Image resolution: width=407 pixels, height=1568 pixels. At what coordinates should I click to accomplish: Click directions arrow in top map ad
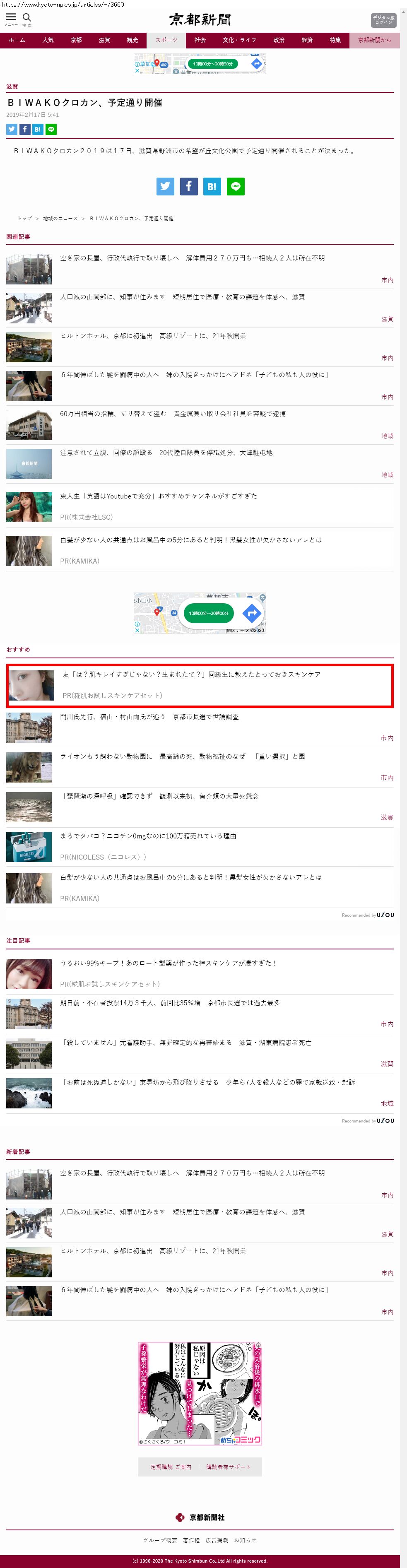click(x=257, y=64)
